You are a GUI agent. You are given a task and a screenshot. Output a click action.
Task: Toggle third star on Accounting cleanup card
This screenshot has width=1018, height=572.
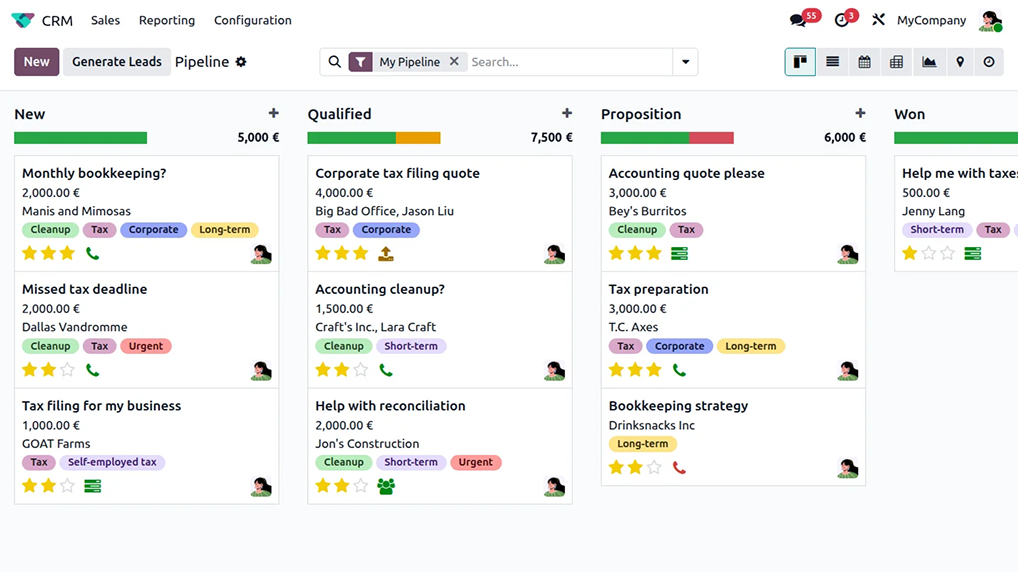[x=360, y=370]
